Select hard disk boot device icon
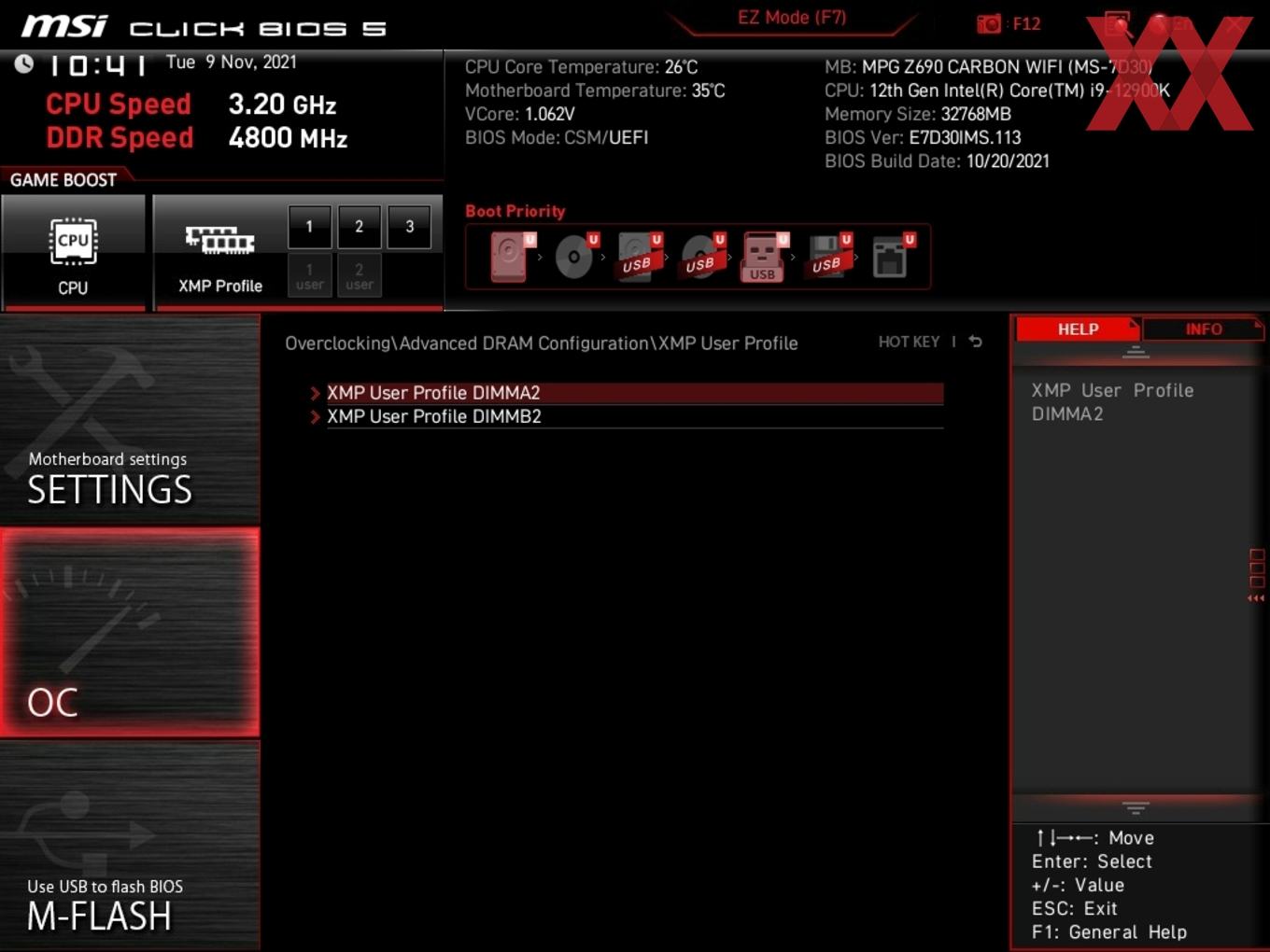Screen dimensions: 1270x952 511,257
